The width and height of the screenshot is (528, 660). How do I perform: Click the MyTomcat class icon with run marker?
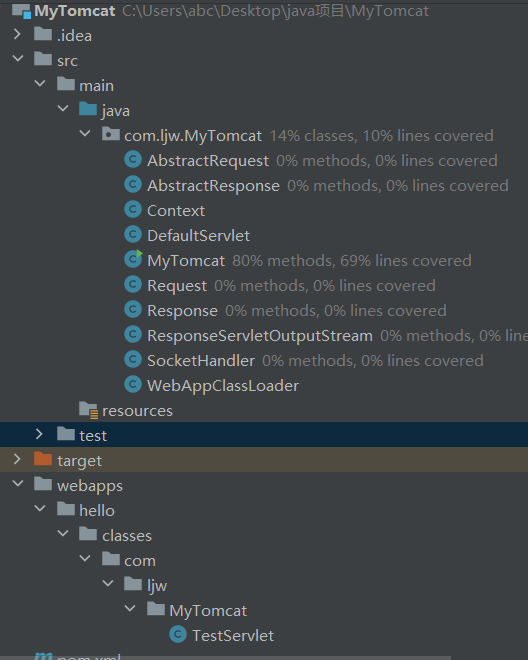pyautogui.click(x=133, y=259)
